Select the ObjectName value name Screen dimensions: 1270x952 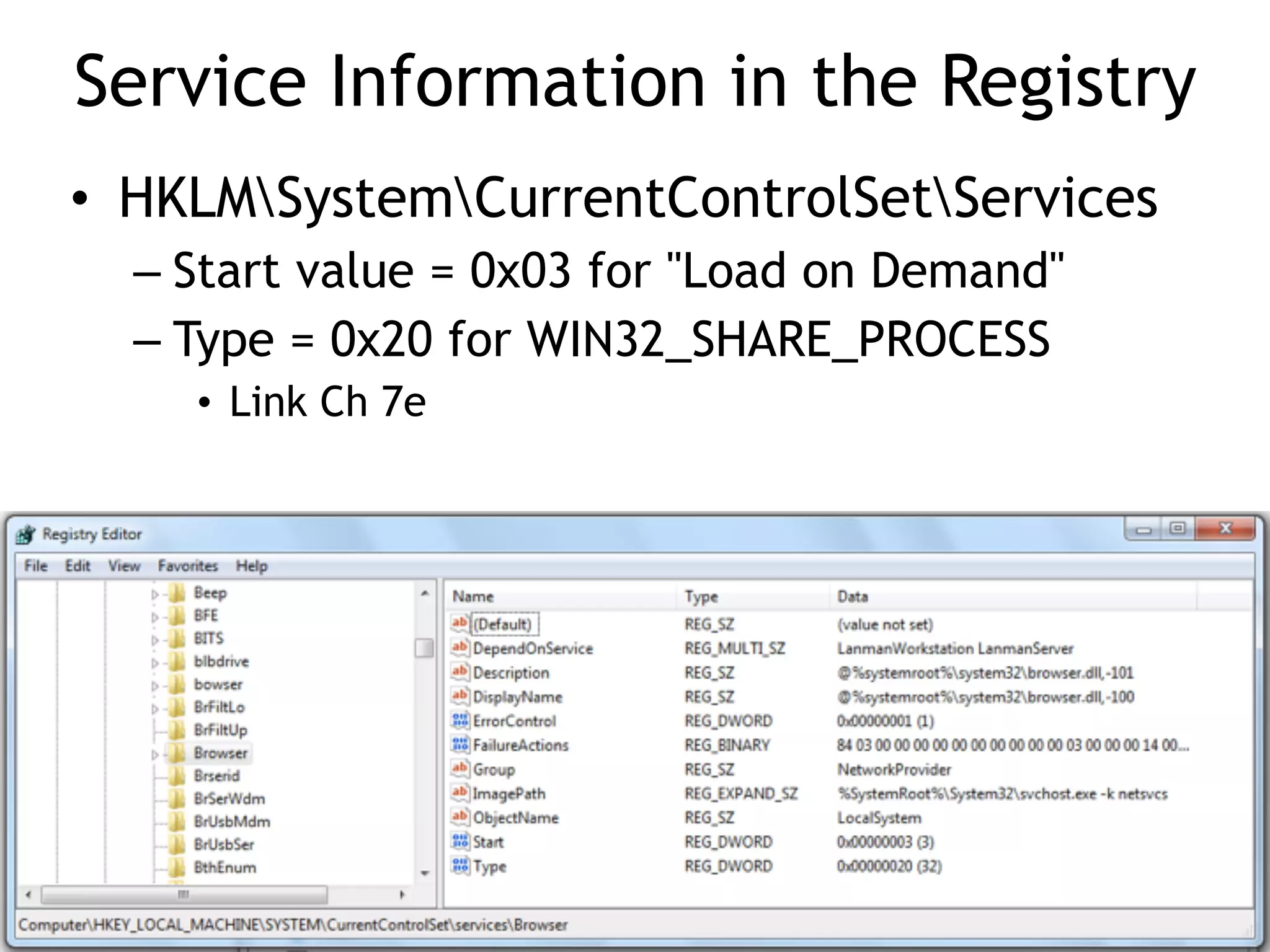tap(516, 818)
